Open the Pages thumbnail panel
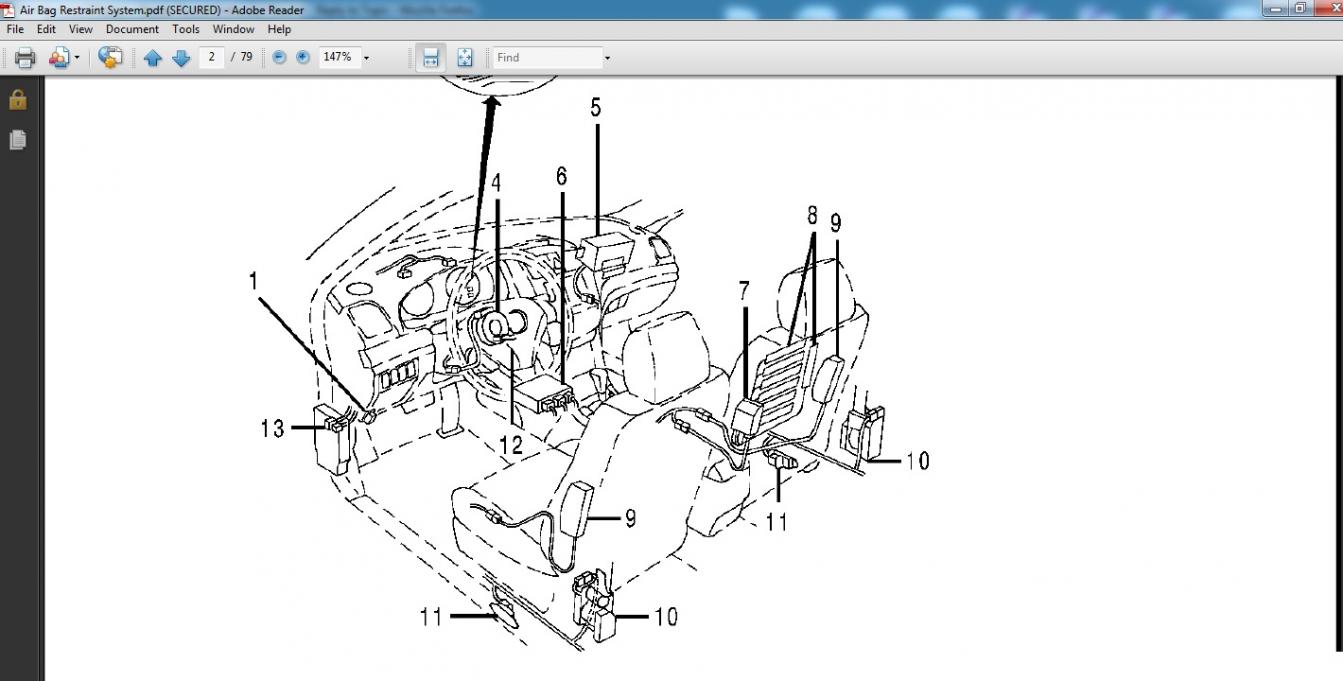 [17, 140]
